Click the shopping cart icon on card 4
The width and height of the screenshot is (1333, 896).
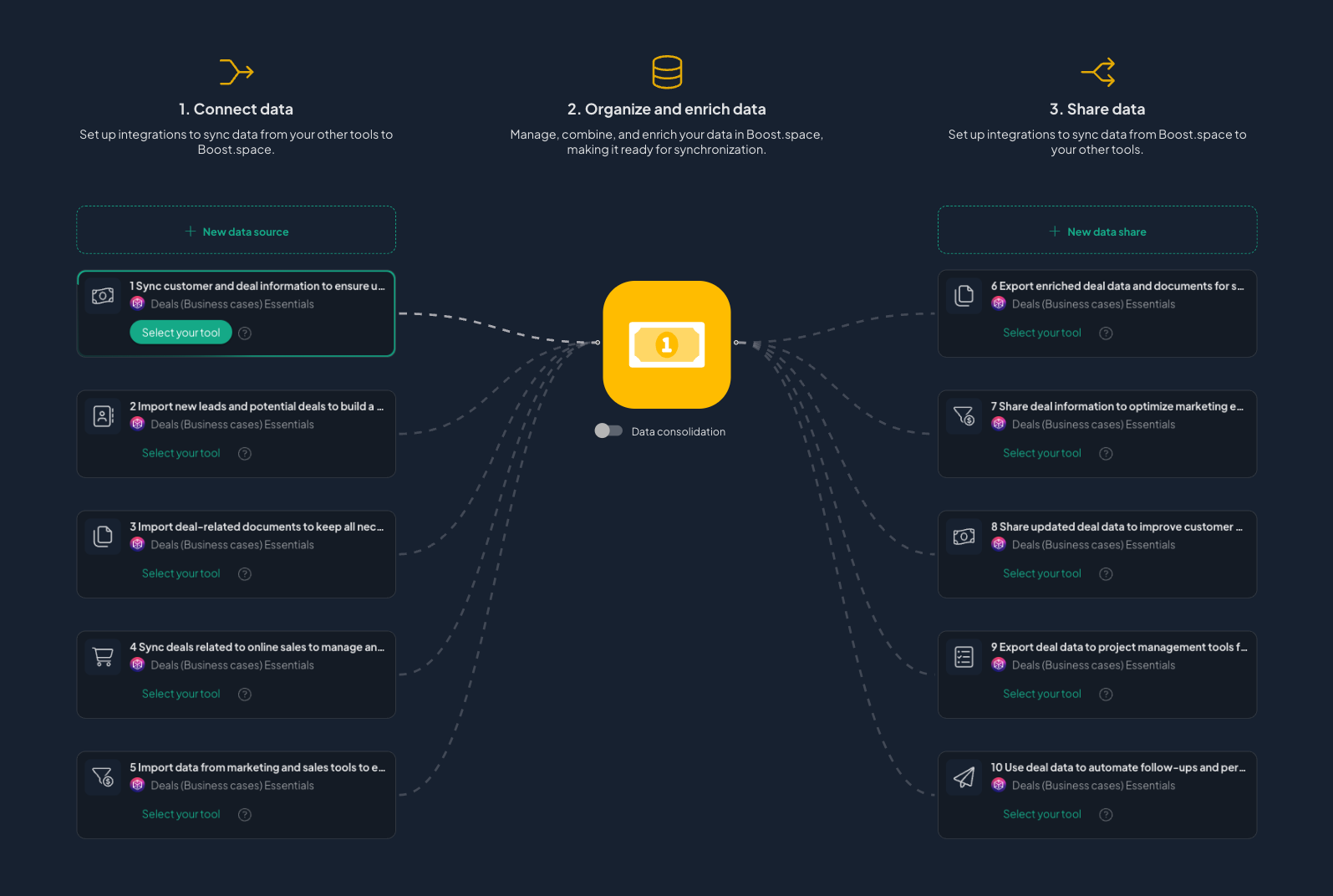pos(103,657)
